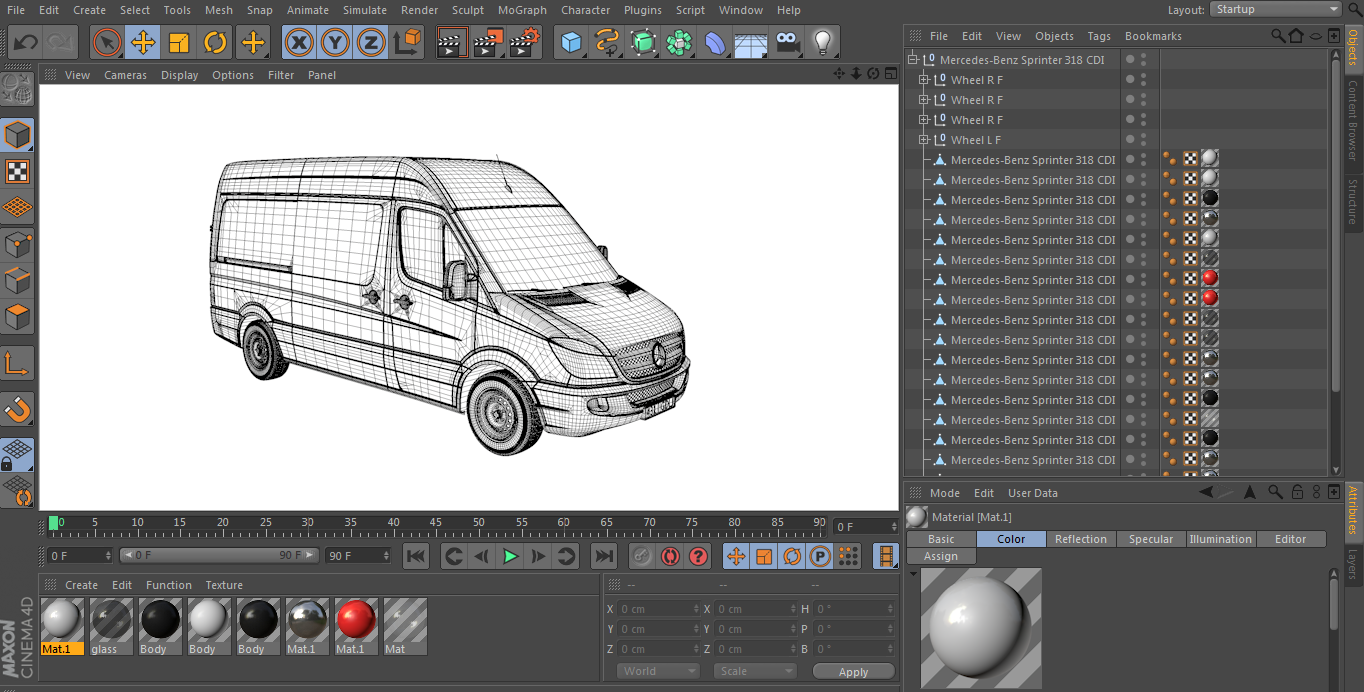The image size is (1364, 692).
Task: Open the spline pen tools
Action: coord(607,43)
